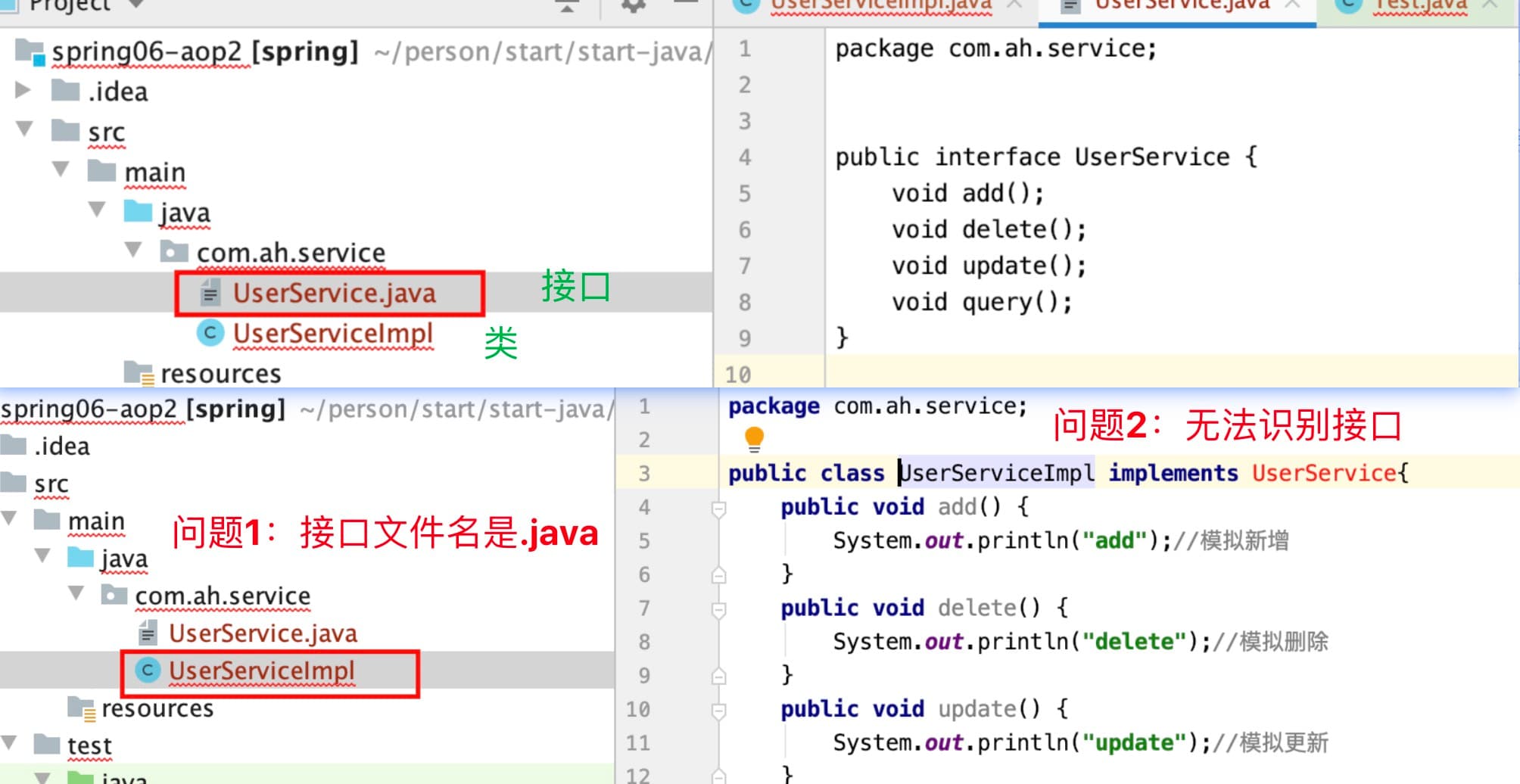Click 'void query();' in the interface editor

coord(983,303)
